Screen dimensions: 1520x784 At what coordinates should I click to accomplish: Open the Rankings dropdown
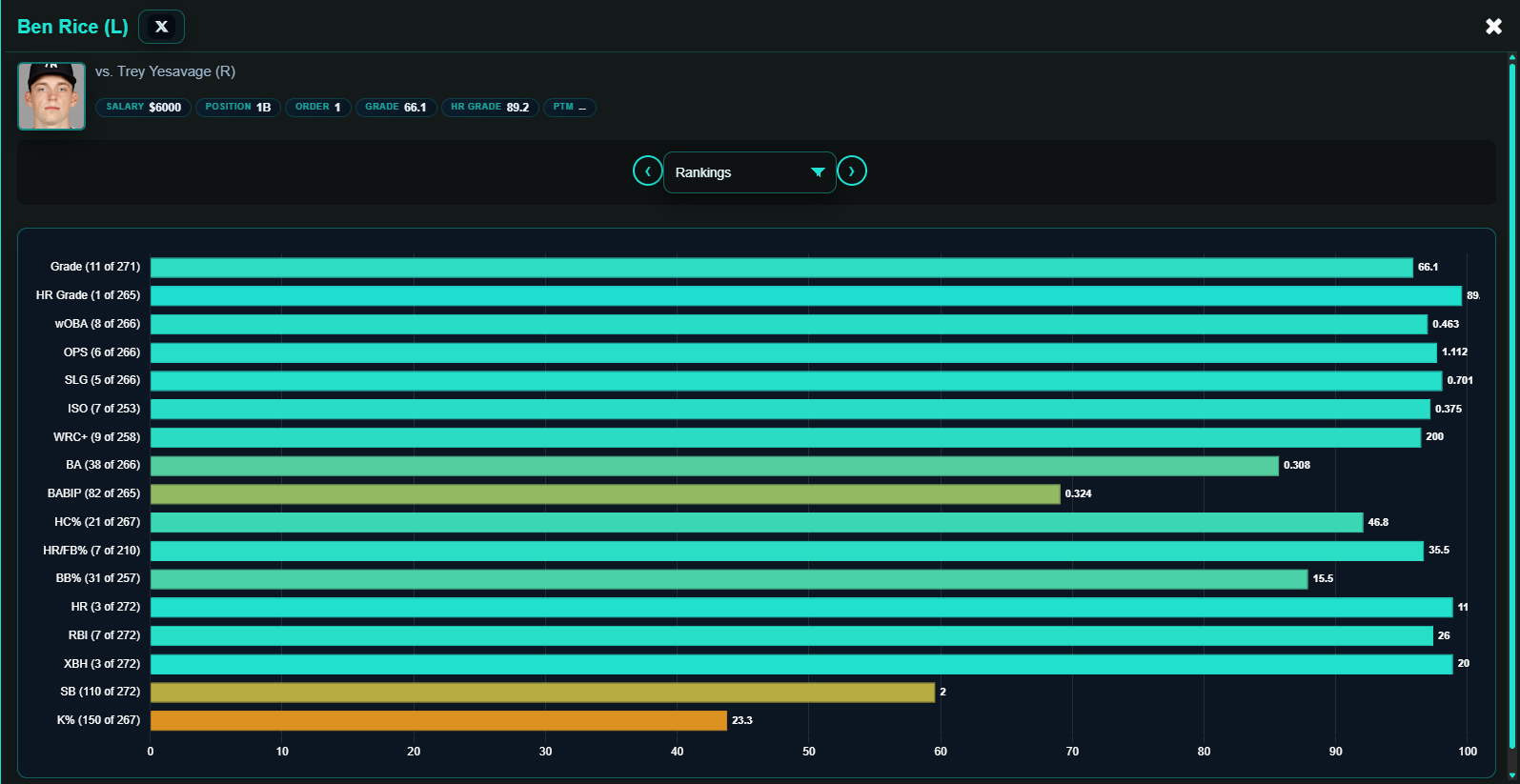coord(749,172)
